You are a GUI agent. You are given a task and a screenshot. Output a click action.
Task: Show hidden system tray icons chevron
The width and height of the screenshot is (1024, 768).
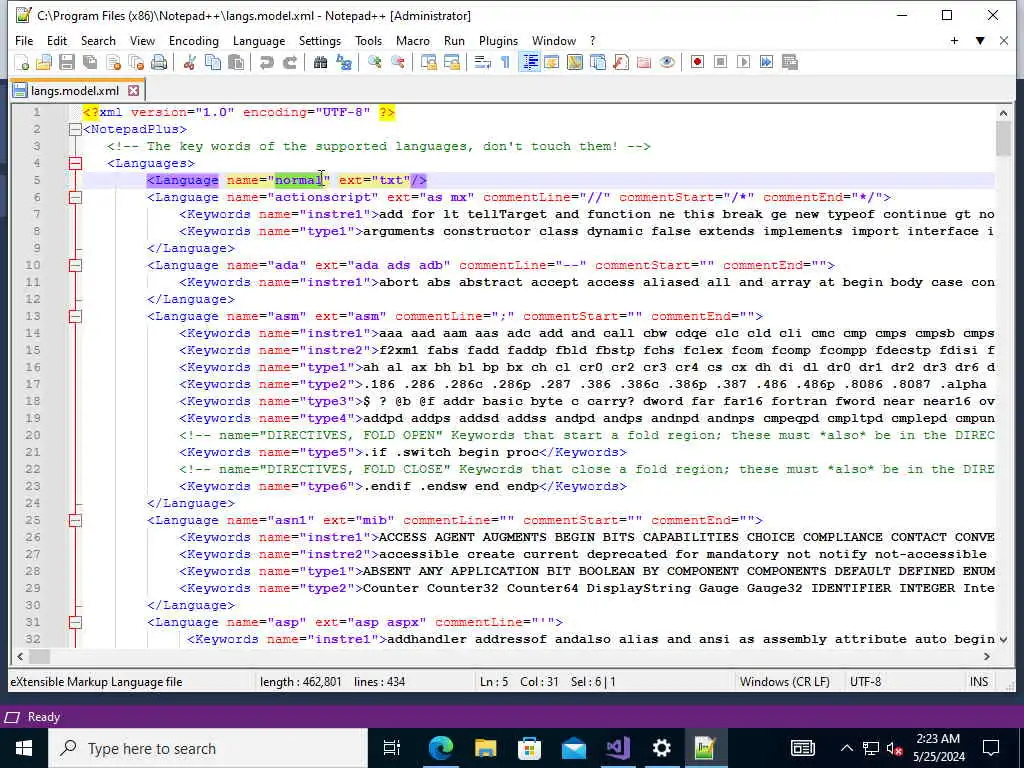(x=846, y=748)
